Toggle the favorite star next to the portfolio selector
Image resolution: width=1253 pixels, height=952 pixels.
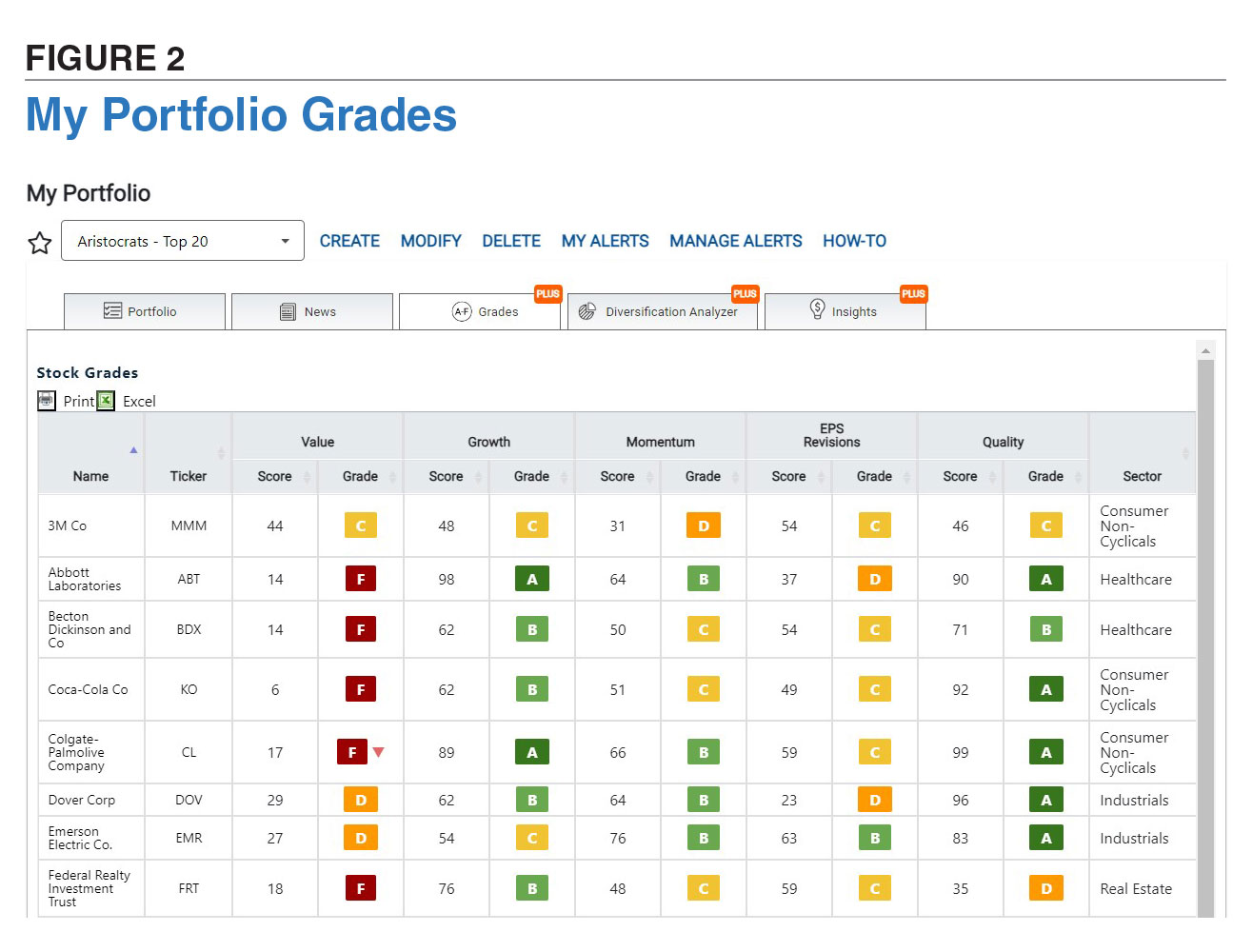pyautogui.click(x=39, y=242)
